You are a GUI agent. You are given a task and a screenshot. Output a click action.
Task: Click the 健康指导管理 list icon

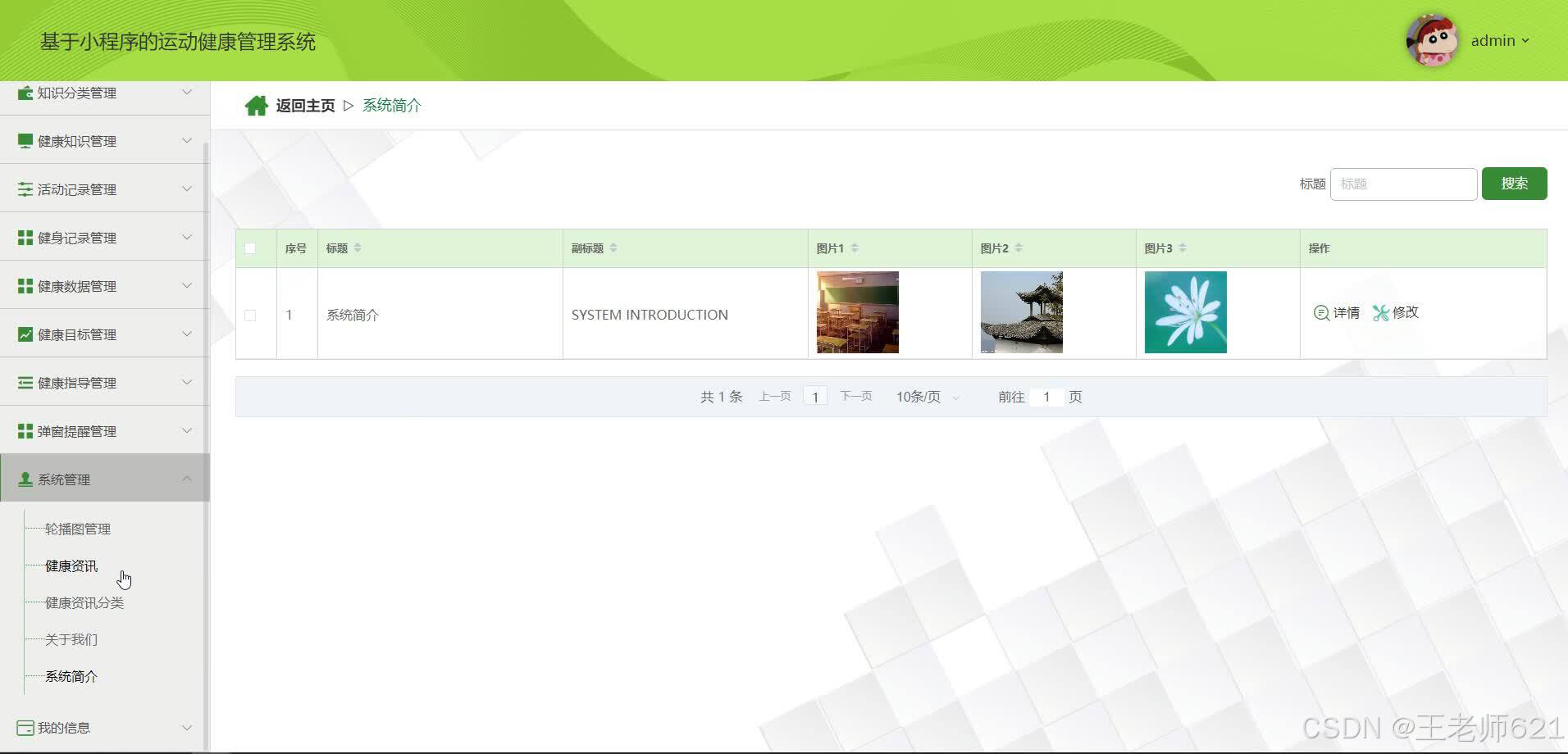click(x=25, y=383)
